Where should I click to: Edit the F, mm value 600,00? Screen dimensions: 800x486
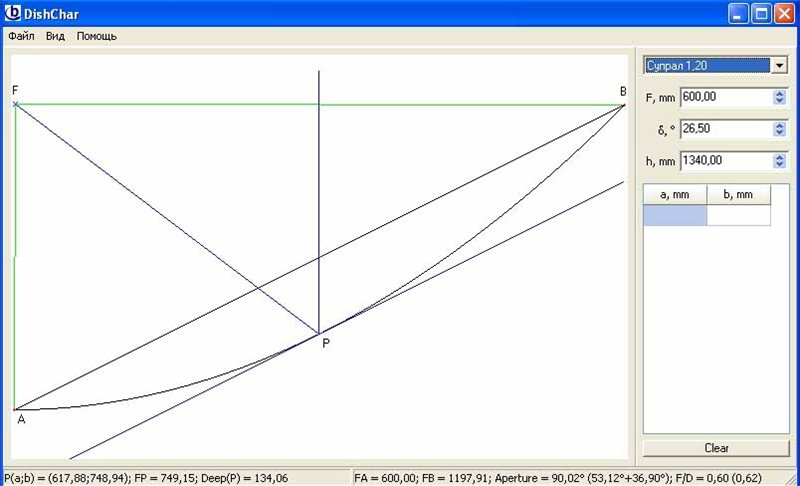pos(726,97)
